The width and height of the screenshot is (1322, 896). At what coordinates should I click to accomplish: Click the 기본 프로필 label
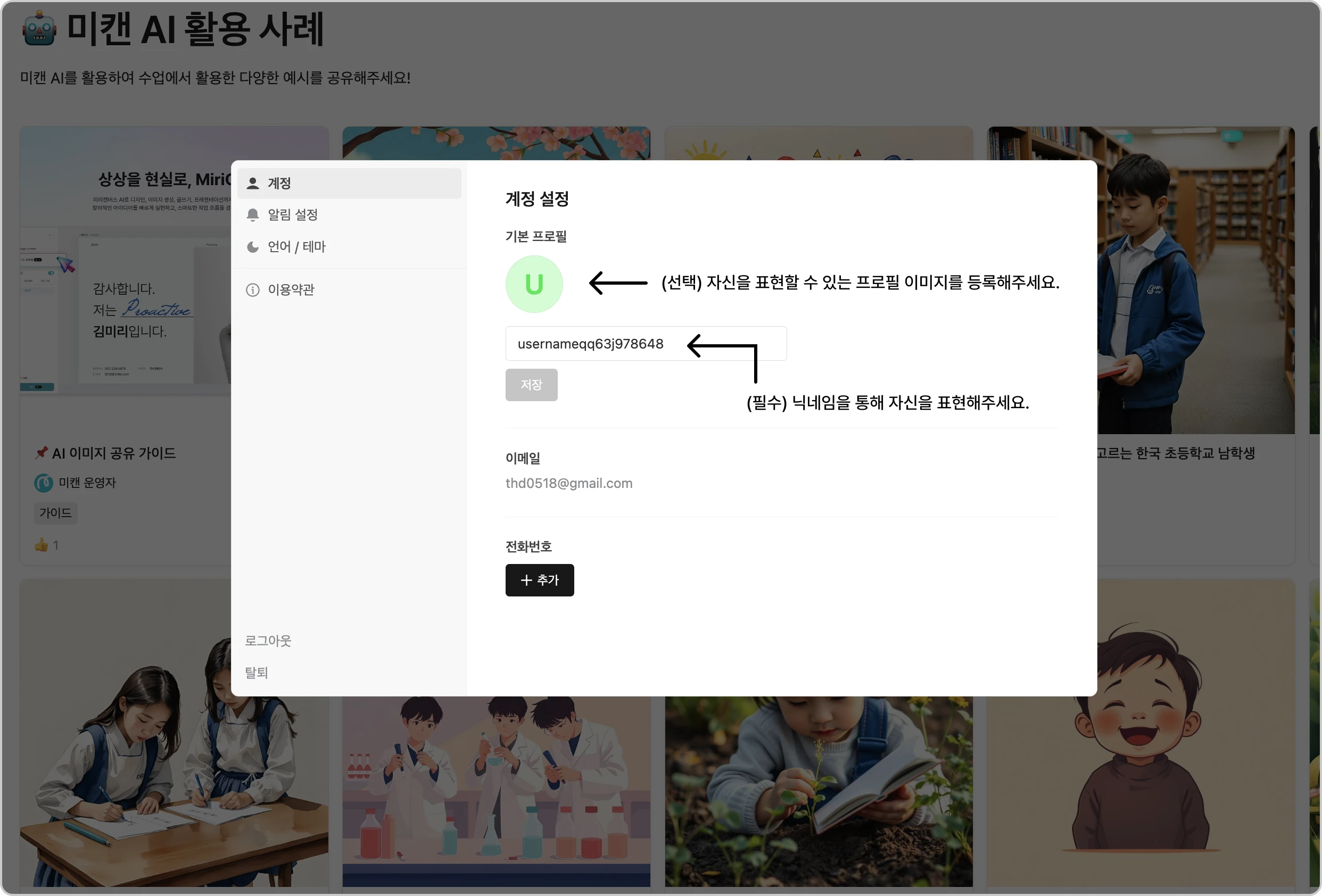point(536,237)
